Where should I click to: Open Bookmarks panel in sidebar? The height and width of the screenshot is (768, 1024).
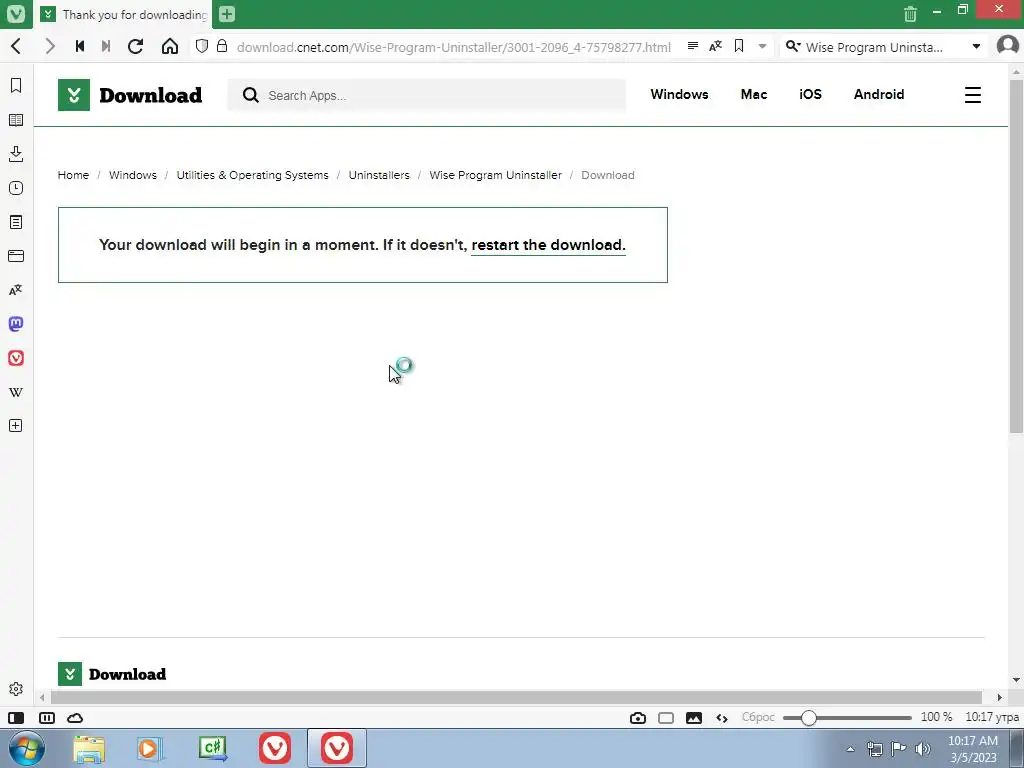tap(16, 86)
